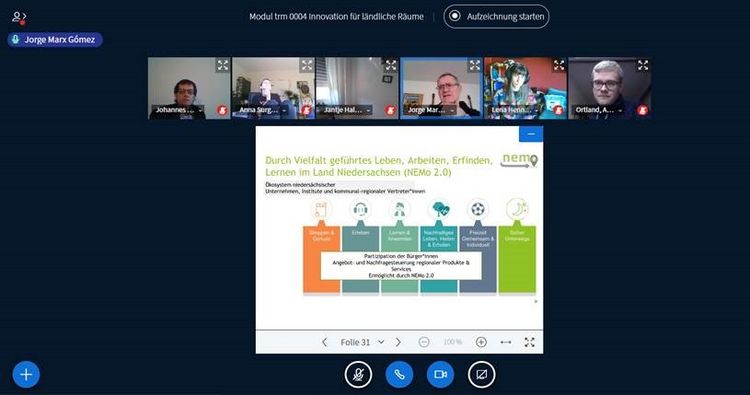This screenshot has height=395, width=750.
Task: Make the presentation fullscreen
Action: coord(529,342)
